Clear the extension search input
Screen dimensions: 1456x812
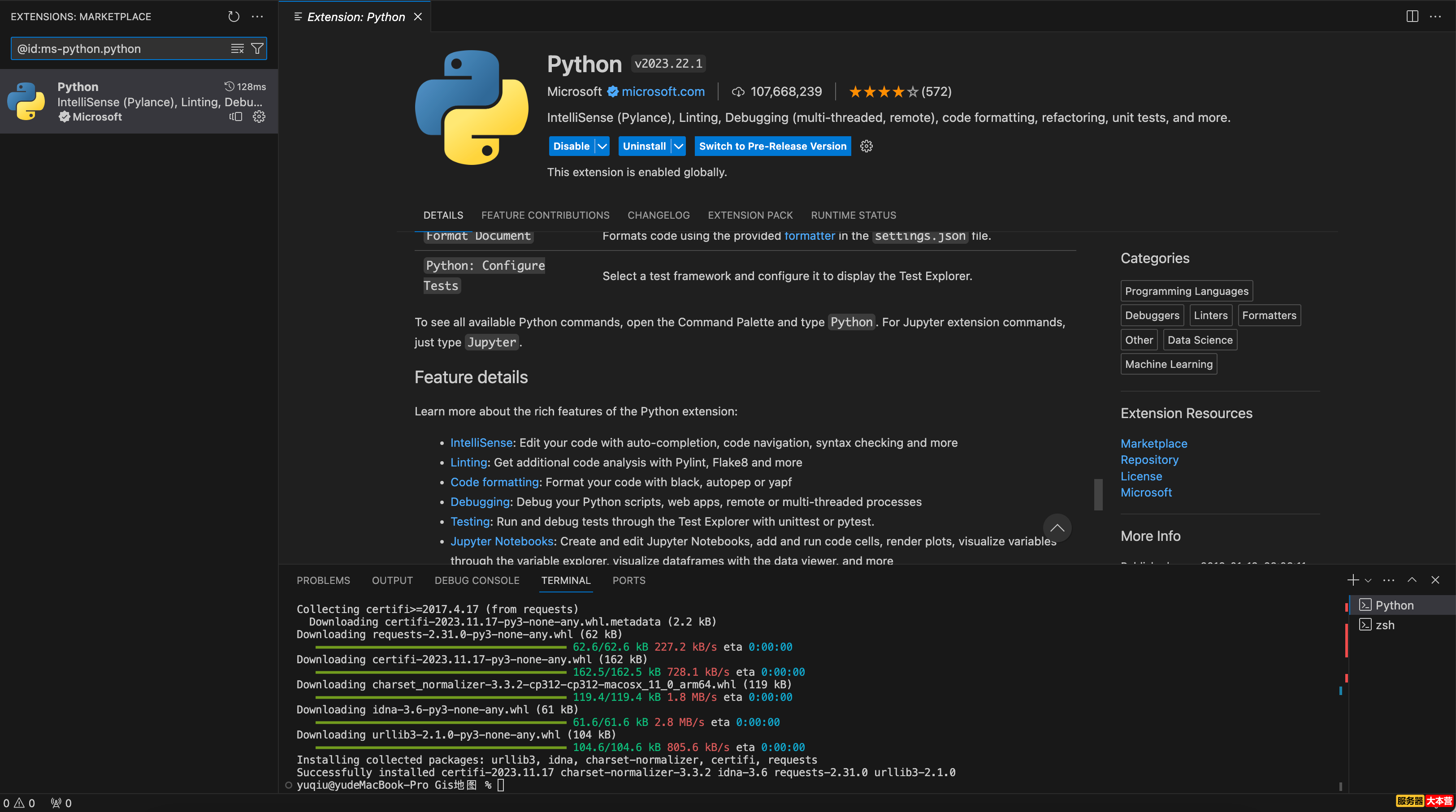[x=237, y=48]
